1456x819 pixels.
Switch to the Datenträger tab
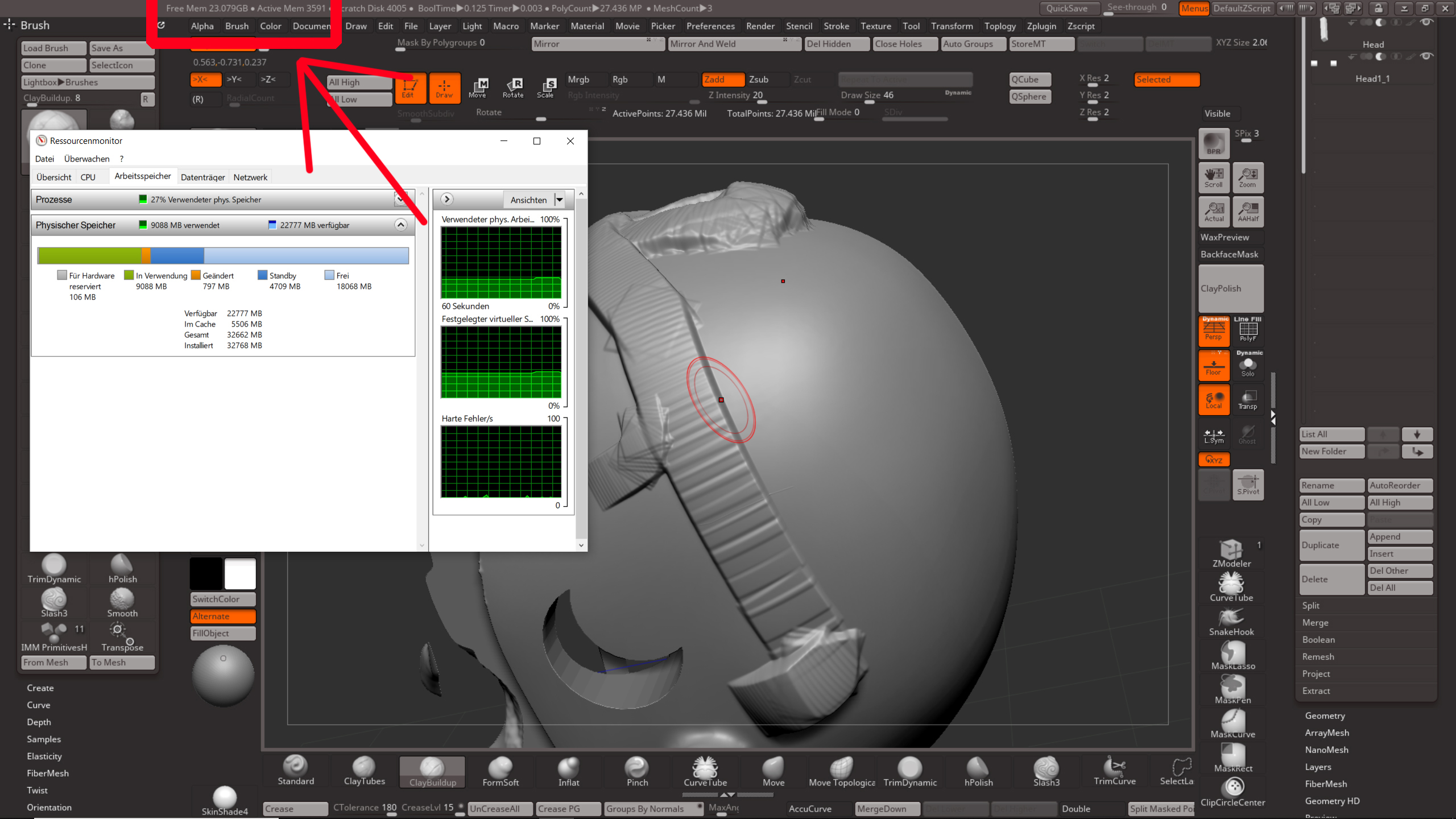point(202,177)
